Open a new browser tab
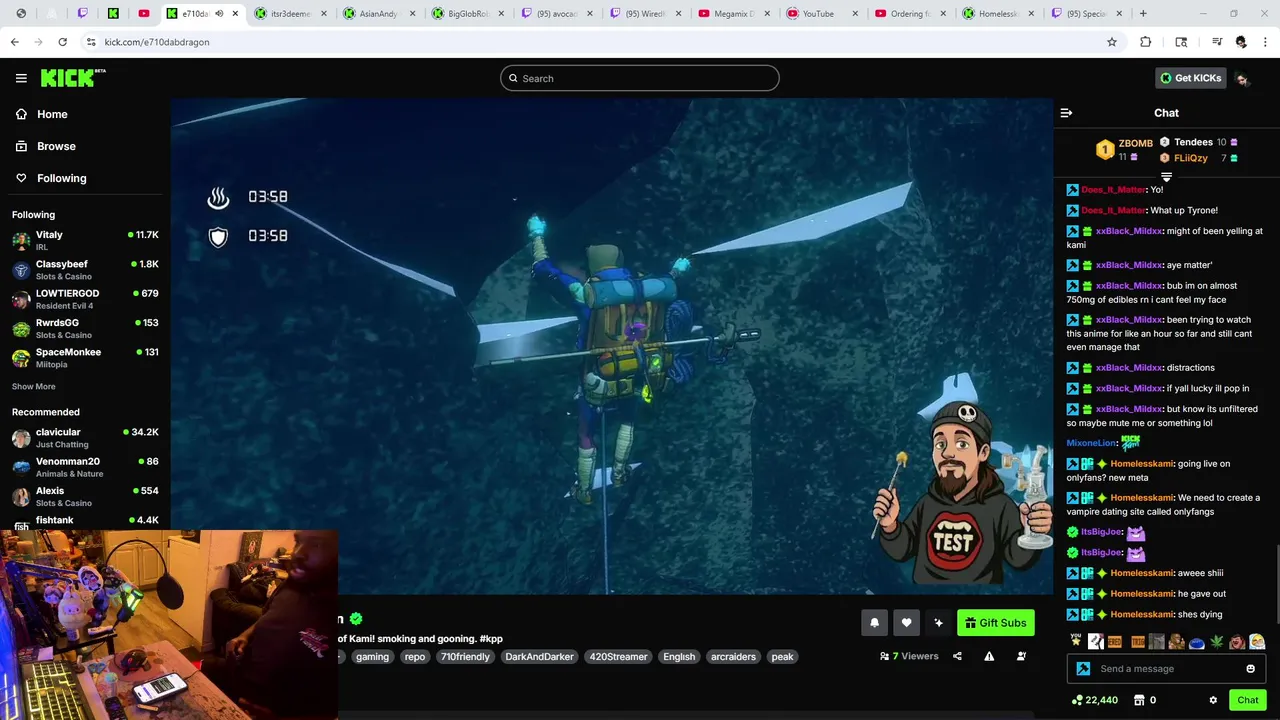This screenshot has height=720, width=1280. [x=1143, y=14]
